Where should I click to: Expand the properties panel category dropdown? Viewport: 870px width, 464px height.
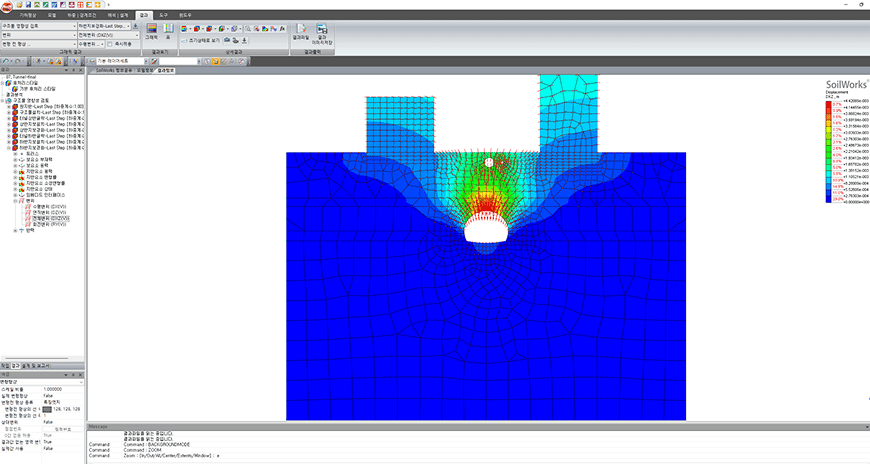click(42, 382)
